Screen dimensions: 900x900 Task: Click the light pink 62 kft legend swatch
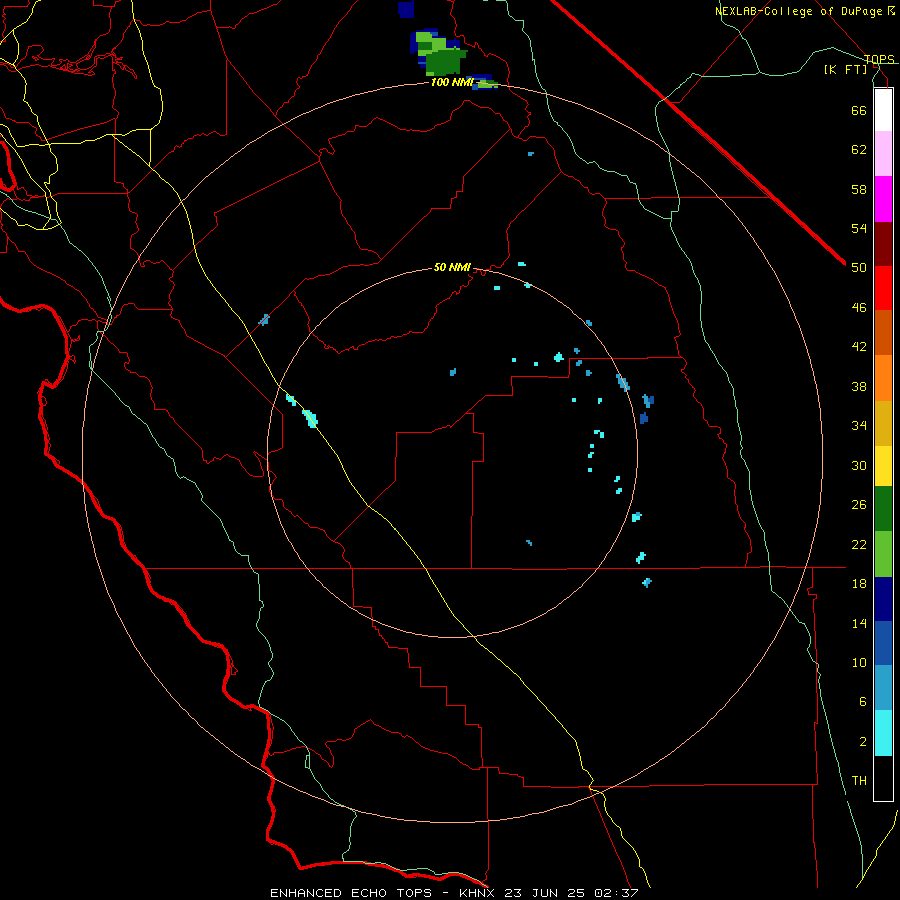coord(883,153)
